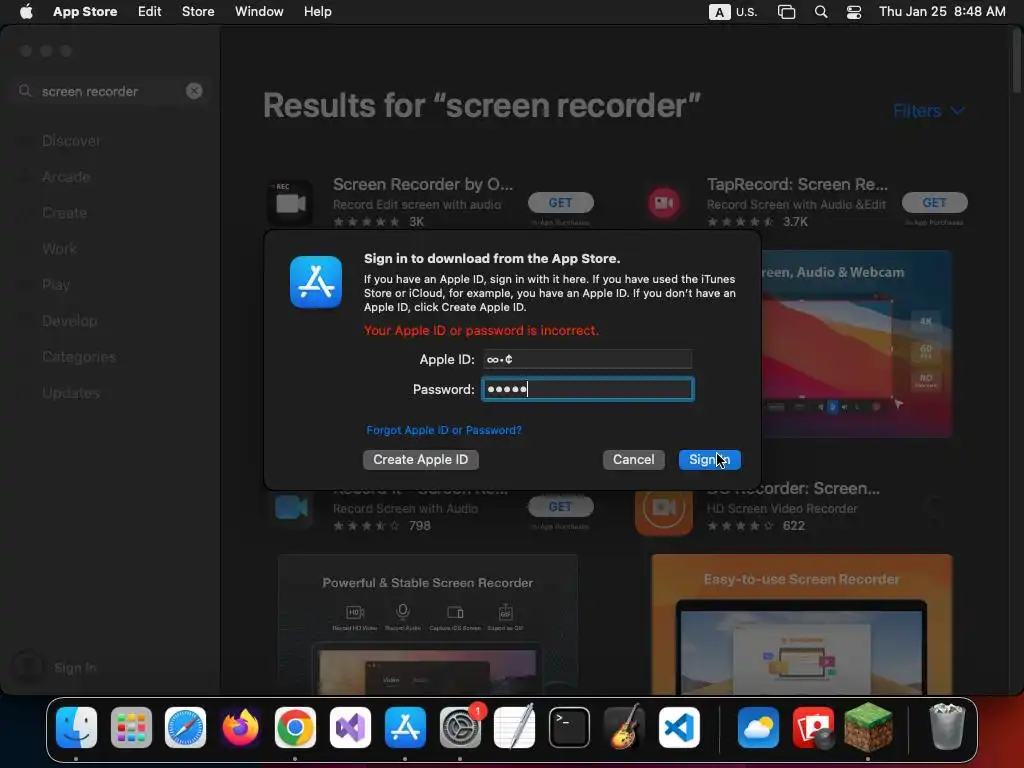Image resolution: width=1024 pixels, height=768 pixels.
Task: Click the Sign In button in dialog
Action: (709, 460)
